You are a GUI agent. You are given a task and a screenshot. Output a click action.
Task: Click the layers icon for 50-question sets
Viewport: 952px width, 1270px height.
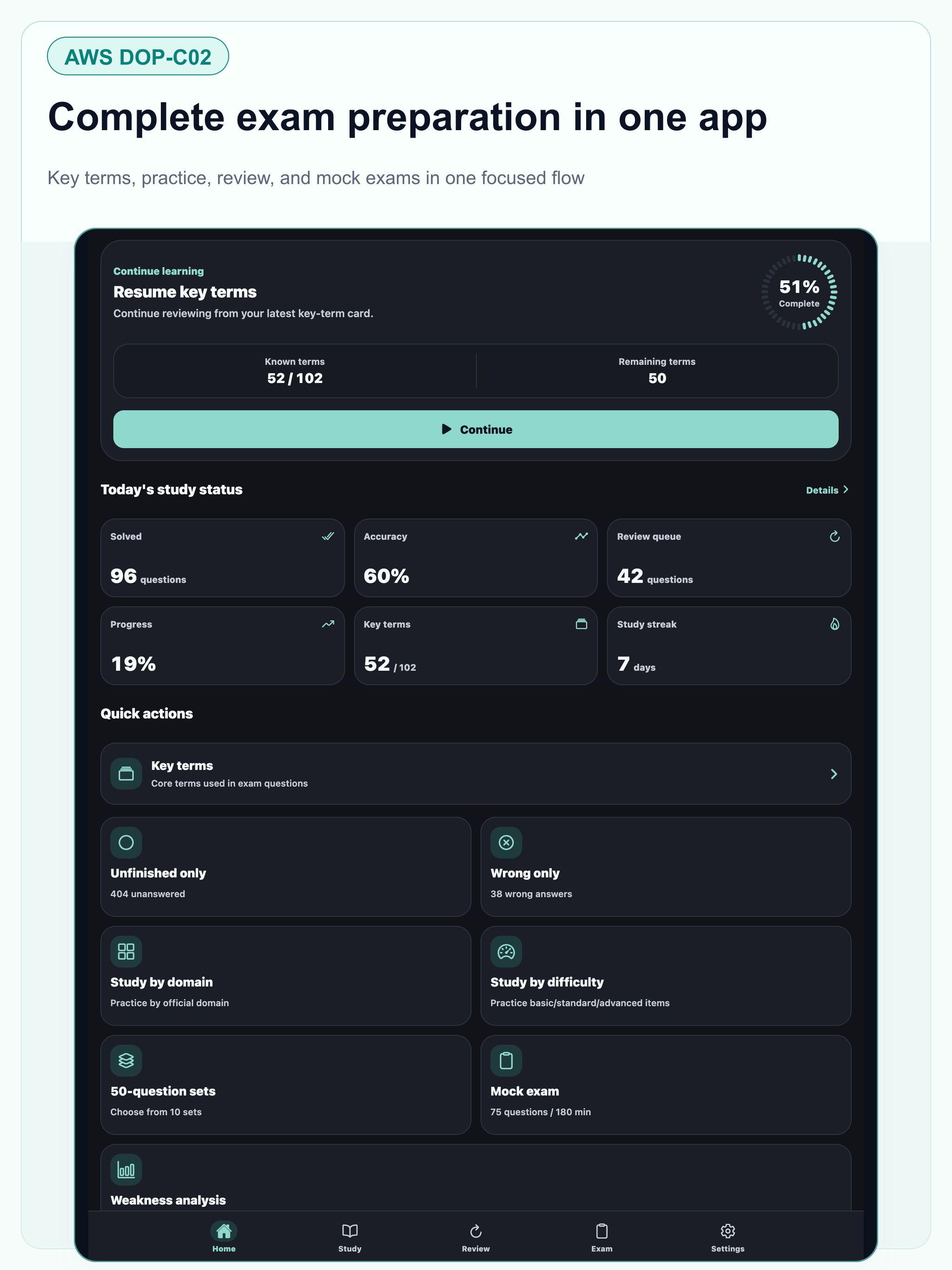tap(126, 1060)
